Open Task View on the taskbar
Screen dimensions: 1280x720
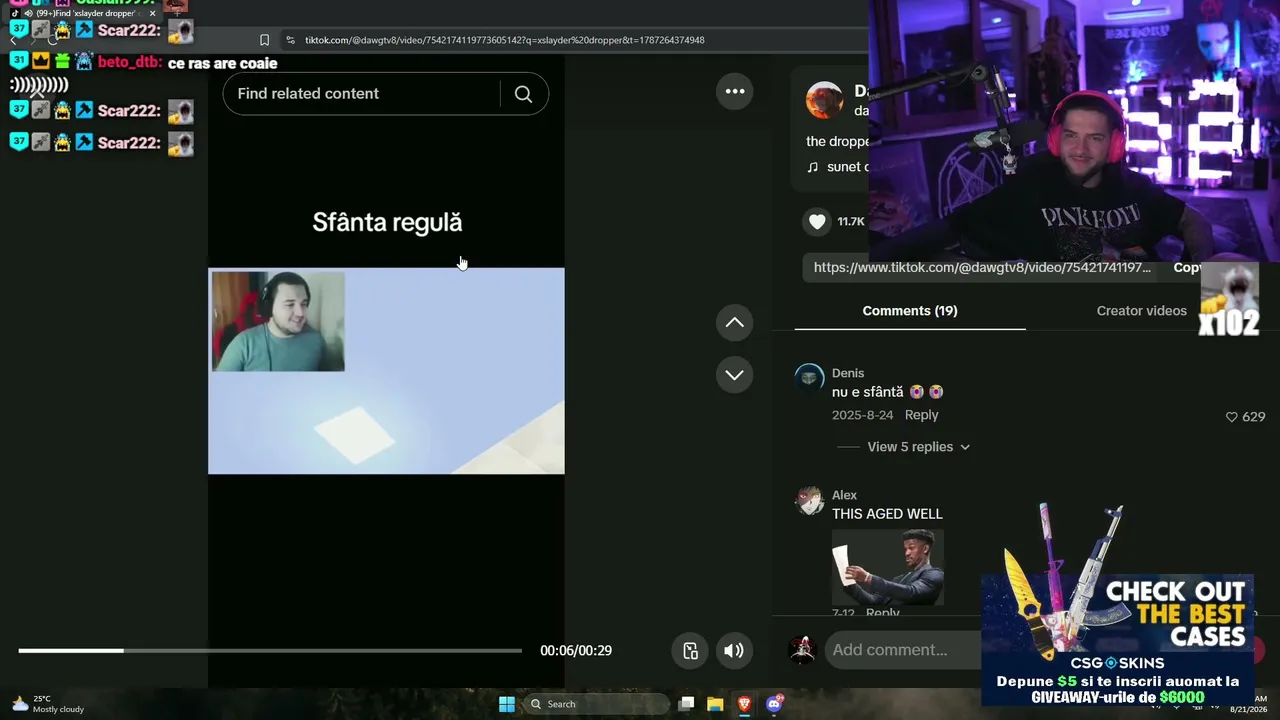(686, 704)
